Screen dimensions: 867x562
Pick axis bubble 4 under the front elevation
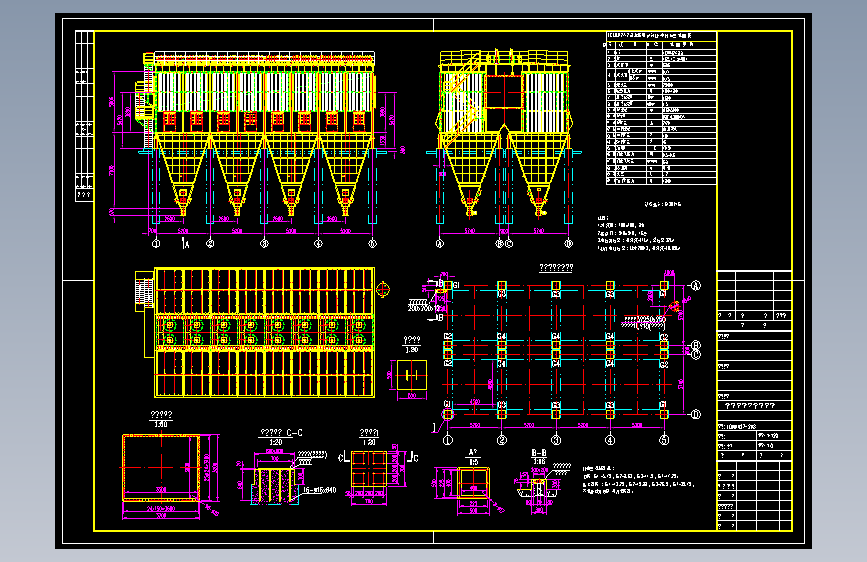pyautogui.click(x=318, y=243)
